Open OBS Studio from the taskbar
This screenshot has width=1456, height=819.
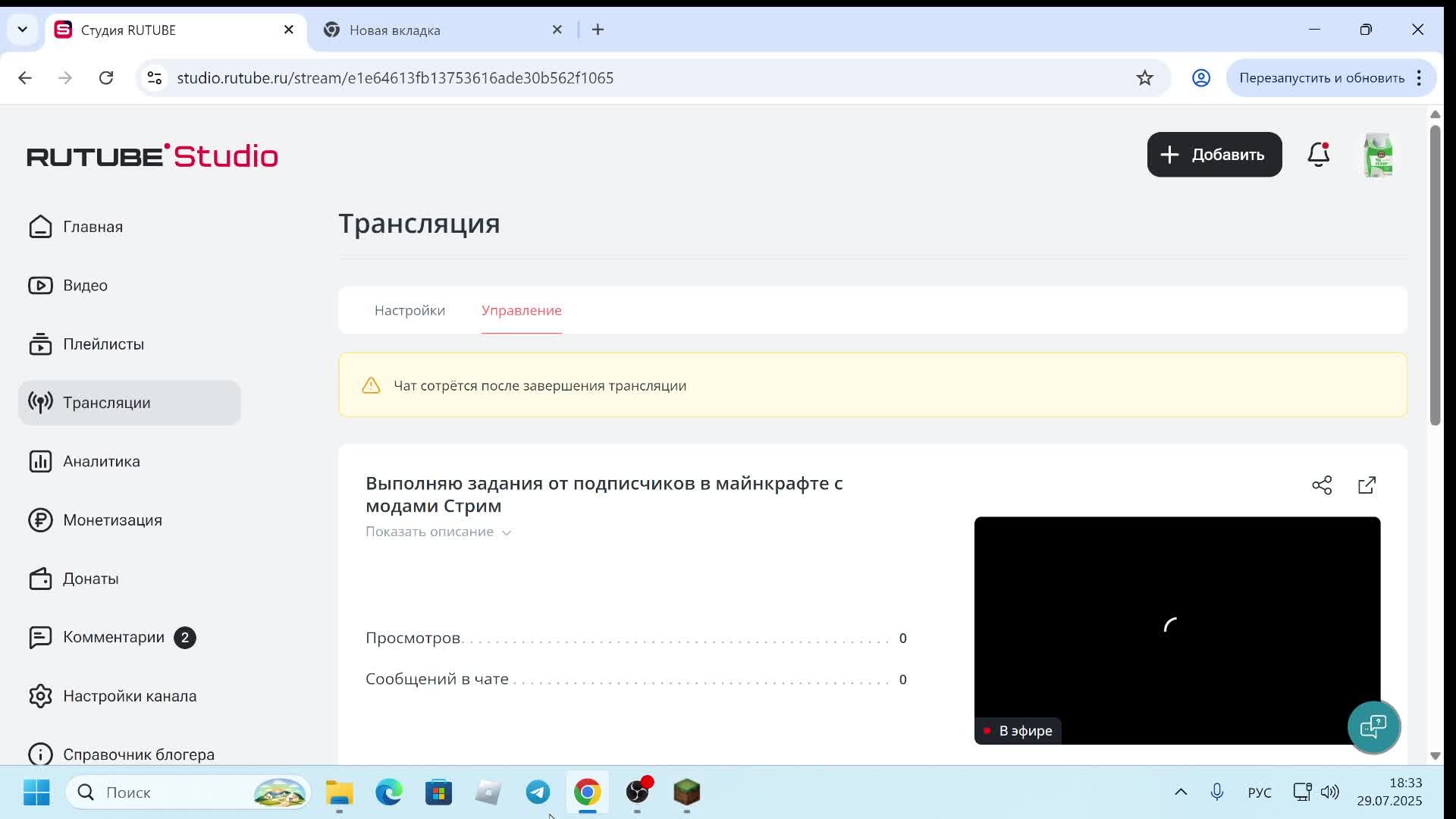[x=638, y=792]
